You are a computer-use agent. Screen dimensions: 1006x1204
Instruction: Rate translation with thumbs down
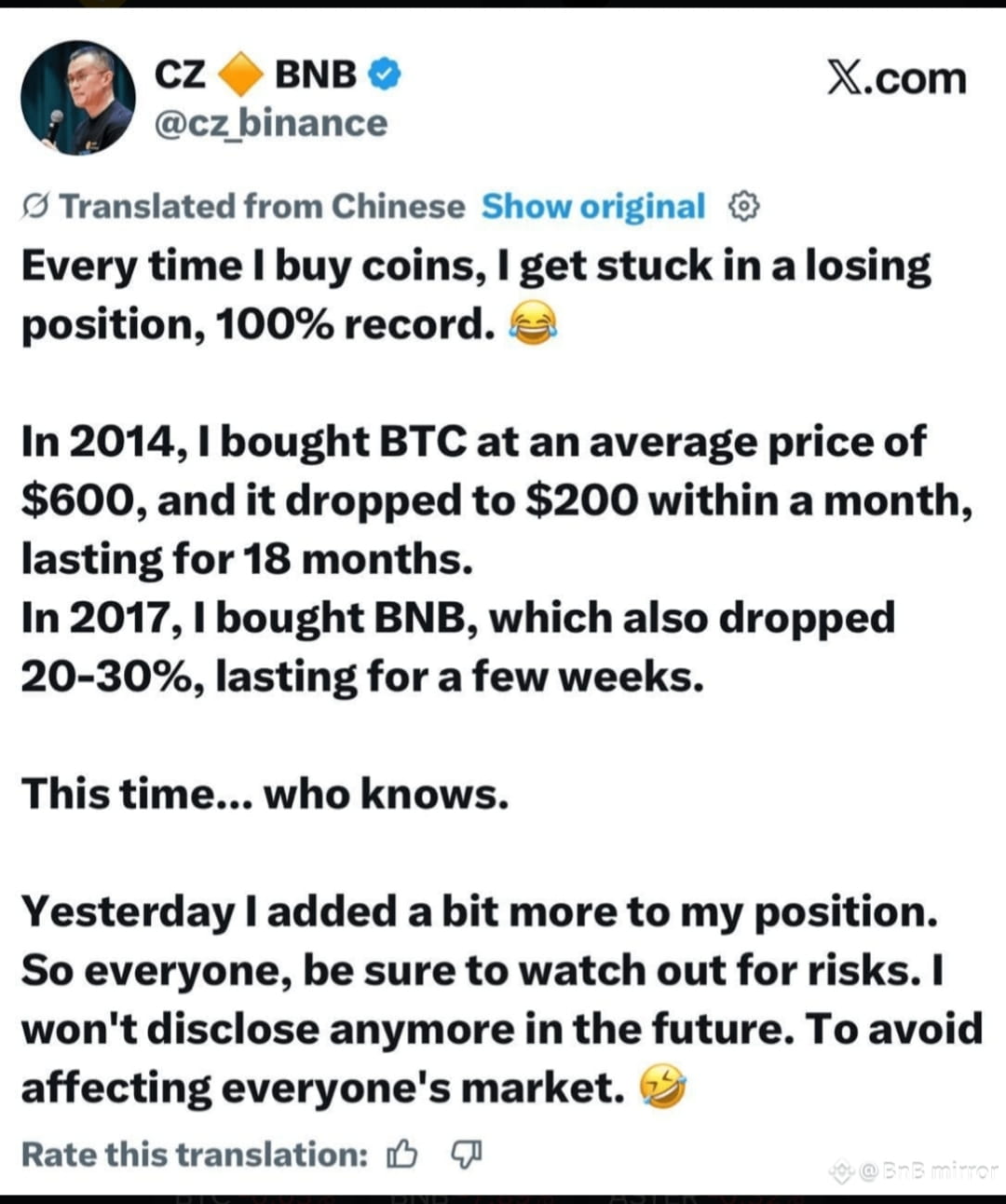point(467,1155)
